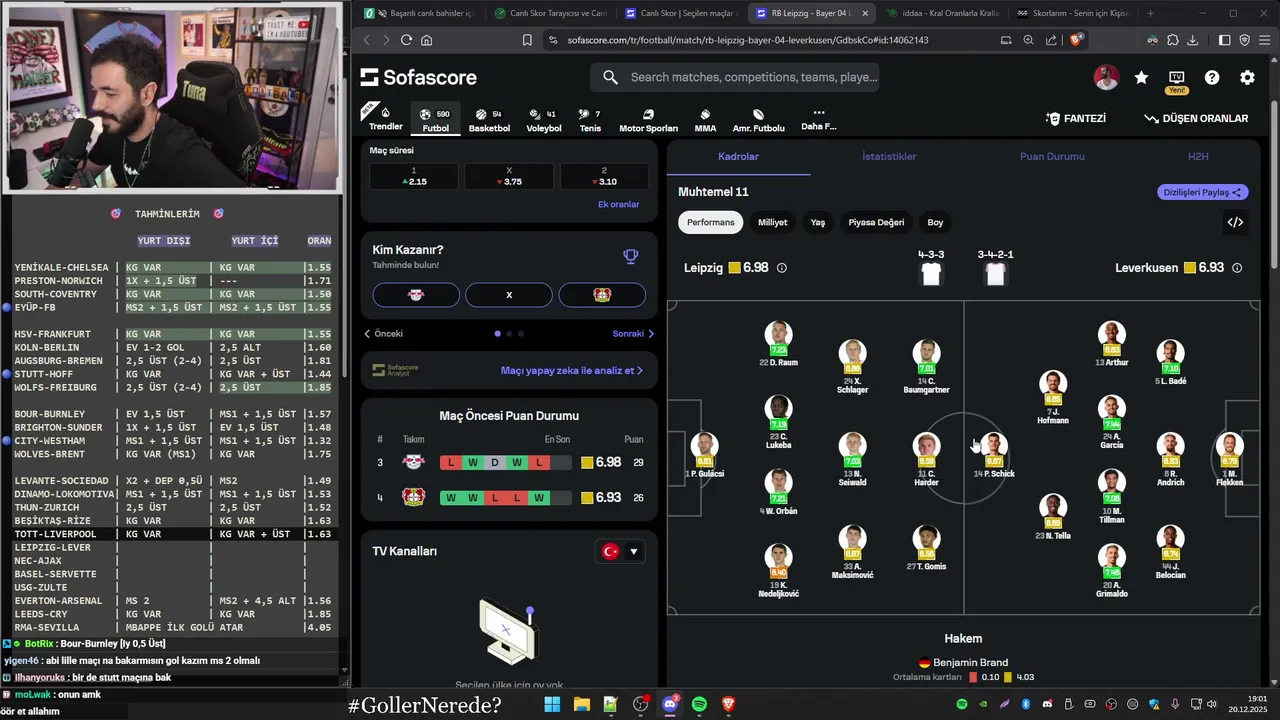
Task: Open Spotify from the Windows taskbar
Action: tap(699, 704)
